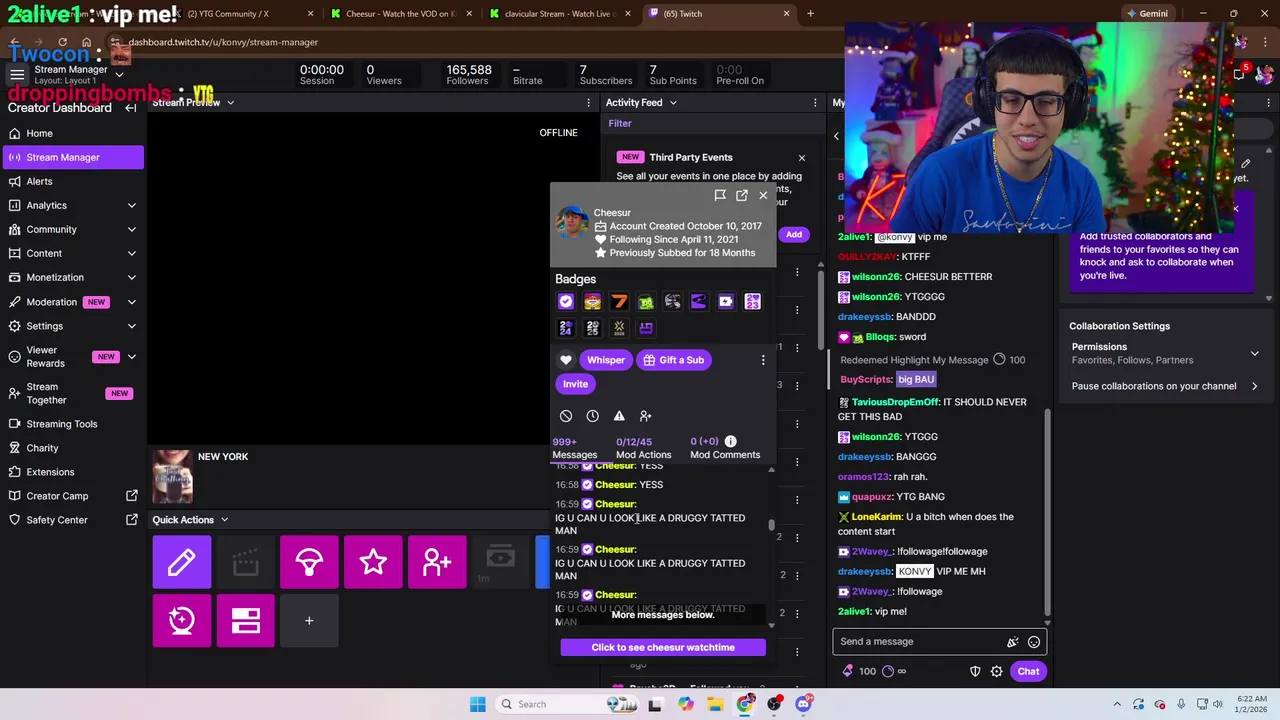This screenshot has height=720, width=1280.
Task: Close the Cheesur user card
Action: pyautogui.click(x=763, y=196)
